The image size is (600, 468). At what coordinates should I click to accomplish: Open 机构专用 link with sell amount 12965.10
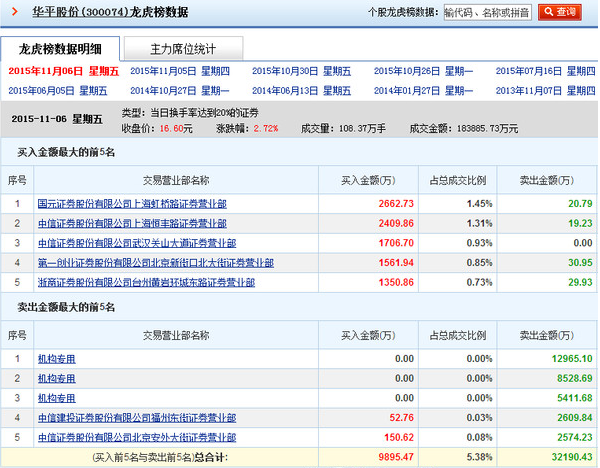point(57,359)
